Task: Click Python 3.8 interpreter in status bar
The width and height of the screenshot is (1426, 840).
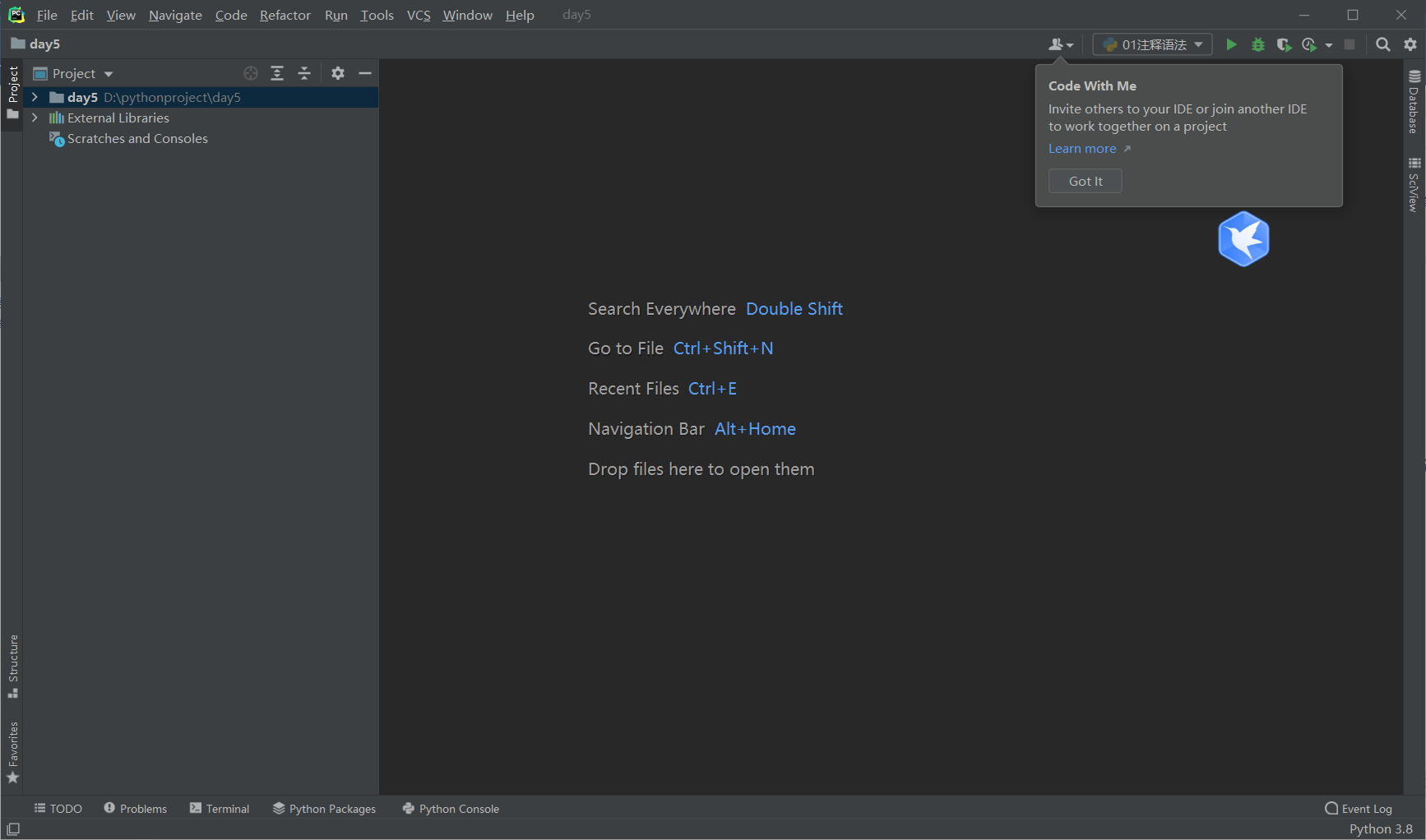Action: [1381, 829]
